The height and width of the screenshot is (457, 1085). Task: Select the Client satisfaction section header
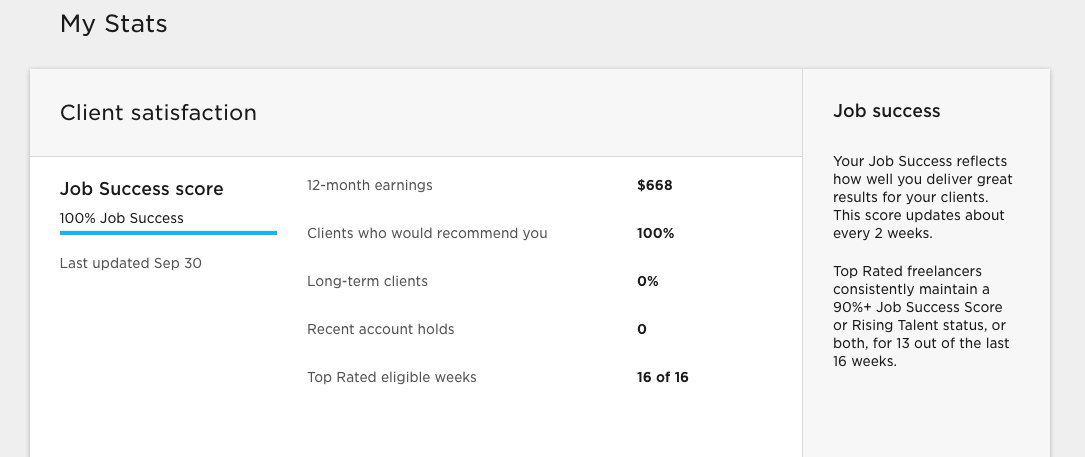coord(158,113)
